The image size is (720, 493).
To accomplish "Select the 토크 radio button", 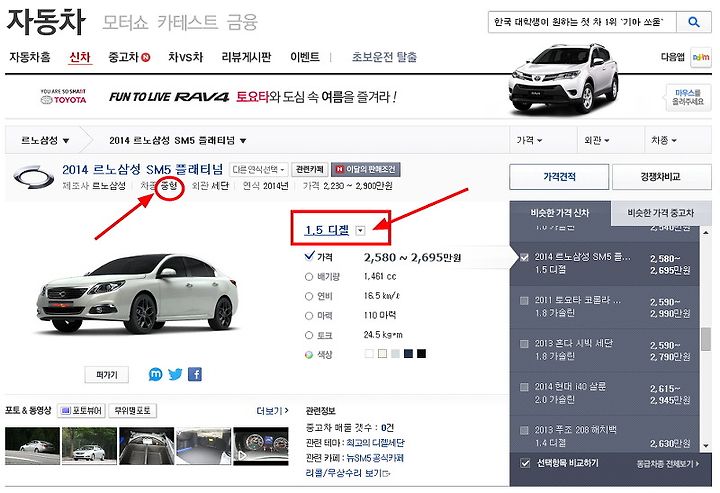I will pos(309,335).
